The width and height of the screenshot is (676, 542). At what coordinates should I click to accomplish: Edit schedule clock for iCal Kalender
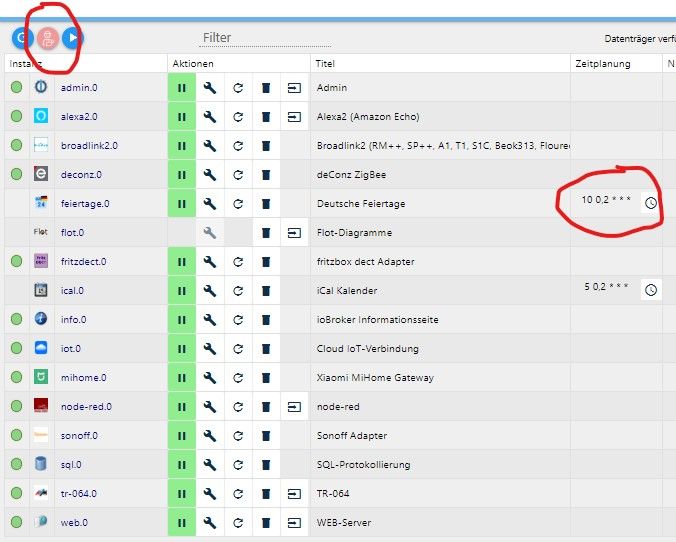[651, 290]
